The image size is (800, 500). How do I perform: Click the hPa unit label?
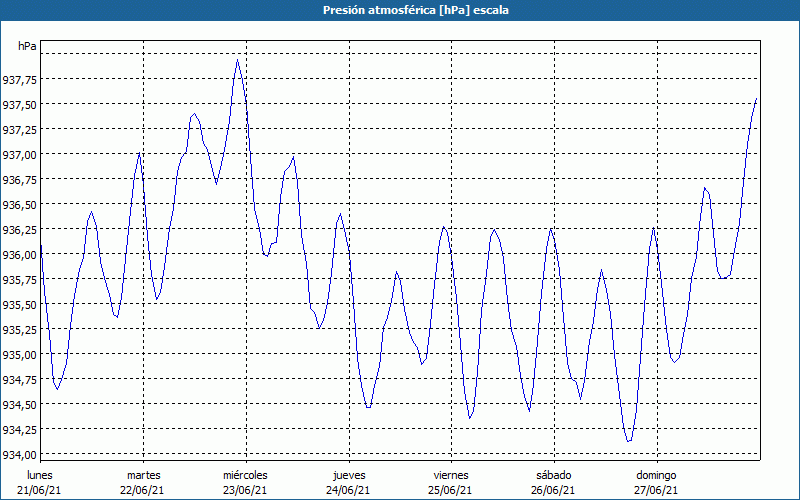coord(27,46)
